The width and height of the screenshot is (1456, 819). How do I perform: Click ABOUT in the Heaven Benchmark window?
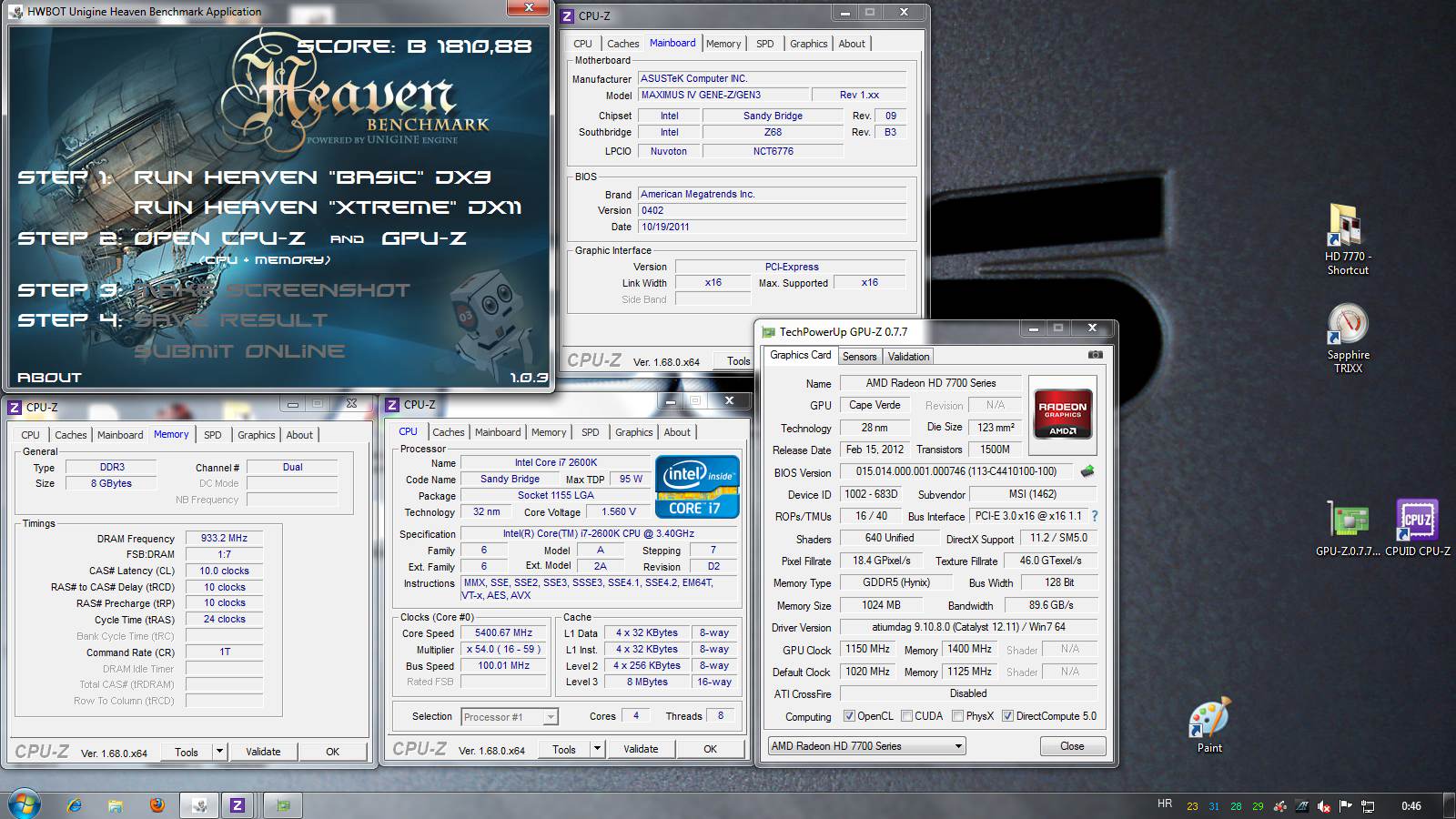[x=50, y=377]
